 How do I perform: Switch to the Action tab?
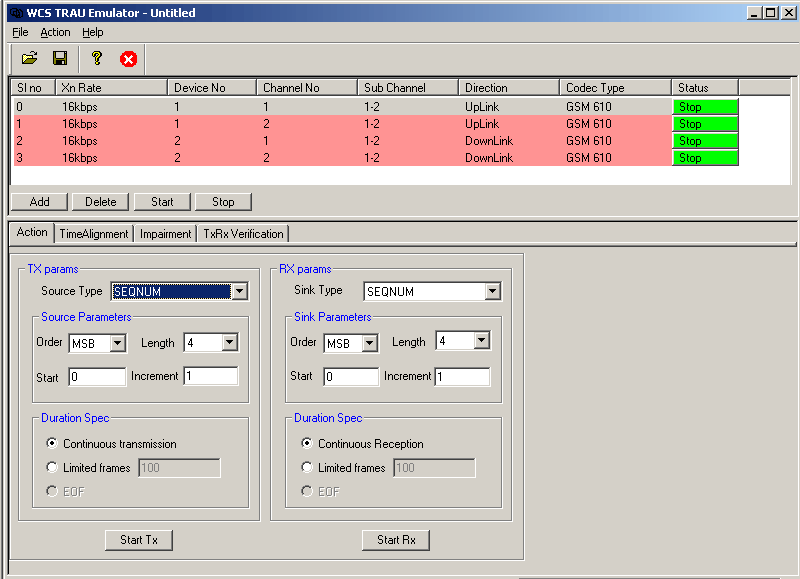(x=32, y=232)
